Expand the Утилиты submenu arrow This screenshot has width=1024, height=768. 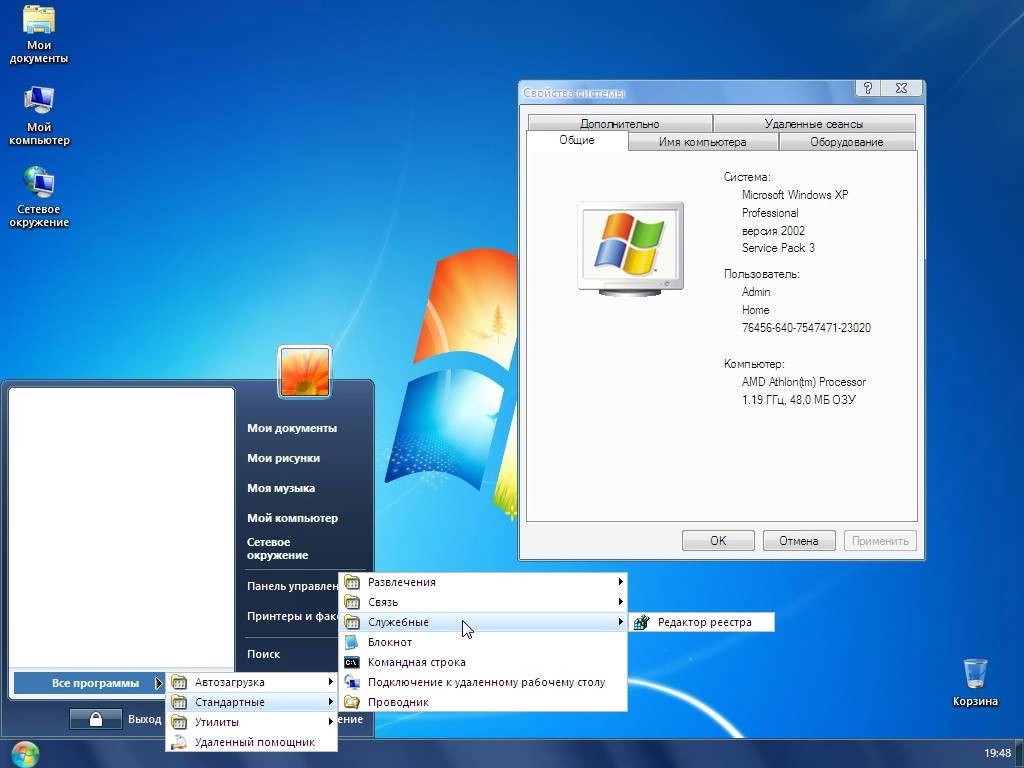click(x=330, y=722)
